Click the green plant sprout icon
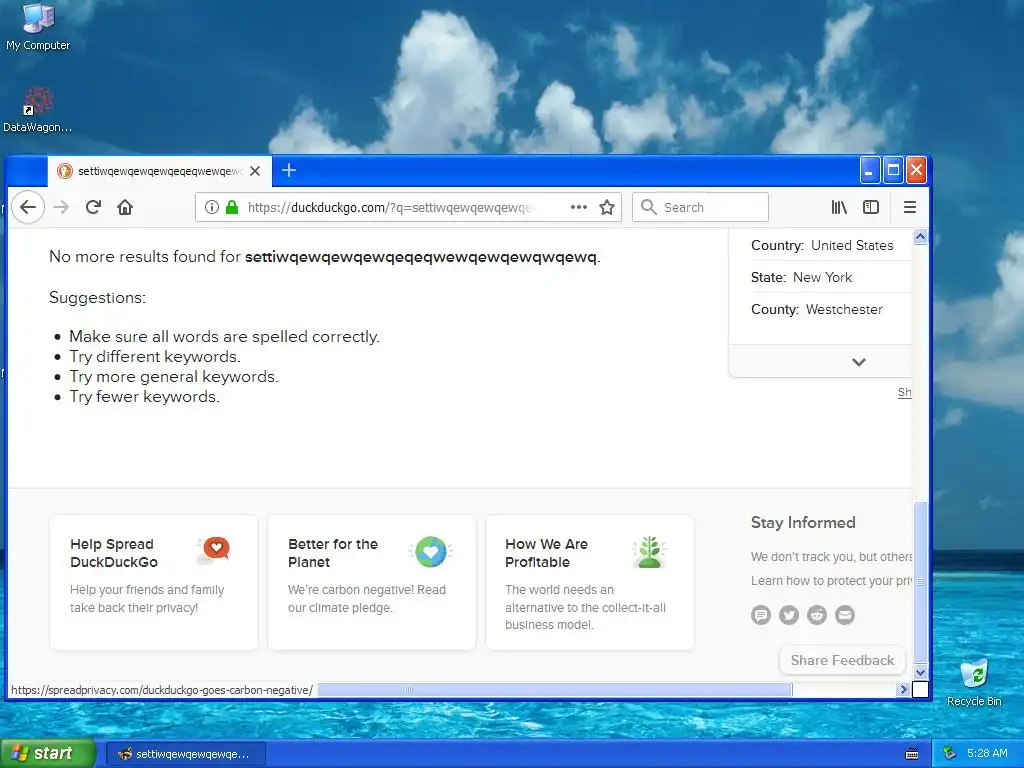1024x768 pixels. 649,552
